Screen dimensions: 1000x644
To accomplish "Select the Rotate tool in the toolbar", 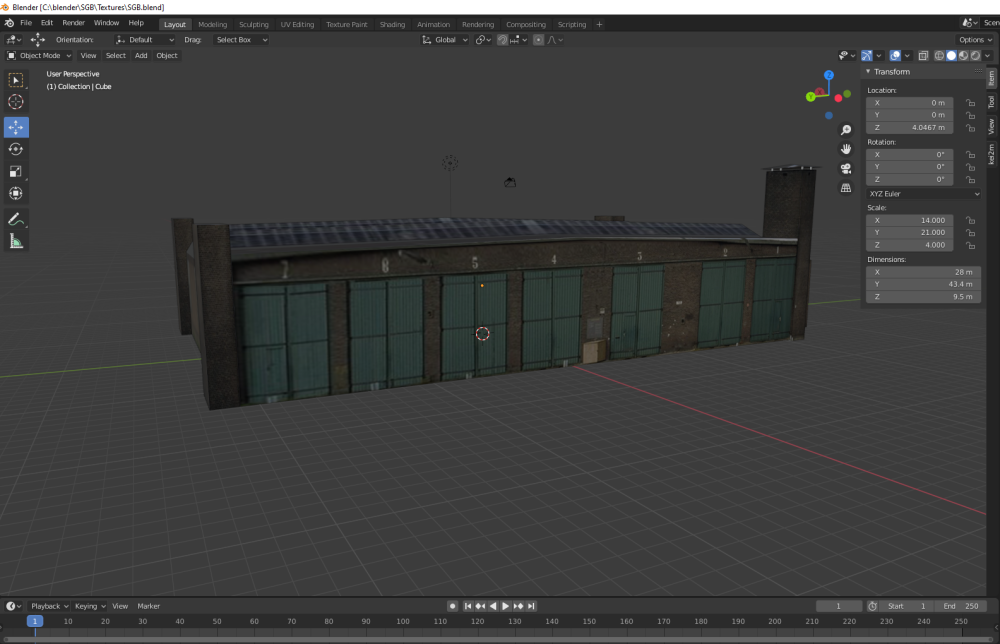I will [16, 149].
